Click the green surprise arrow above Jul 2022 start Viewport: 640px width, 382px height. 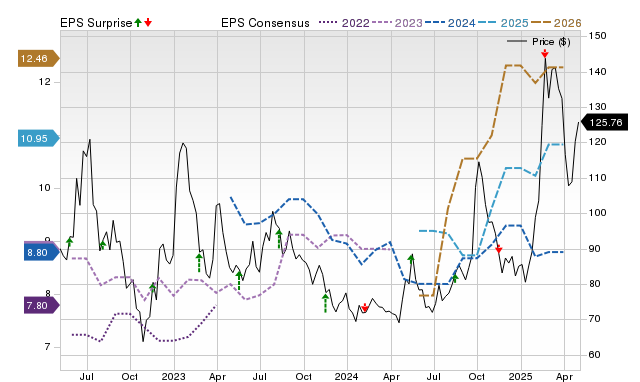(69, 242)
